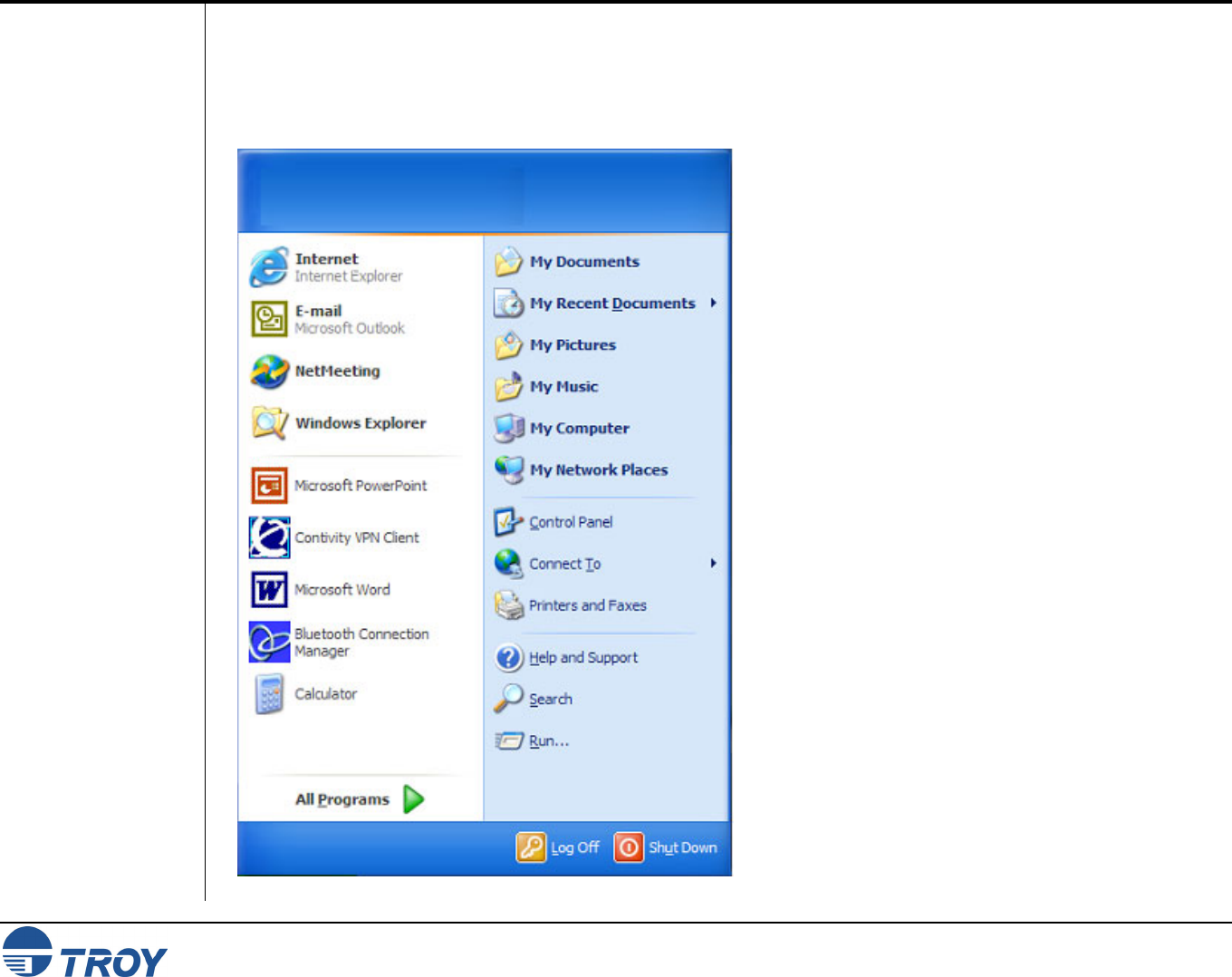The image size is (1232, 977).
Task: Click the Help and Support question-mark icon
Action: 509,657
